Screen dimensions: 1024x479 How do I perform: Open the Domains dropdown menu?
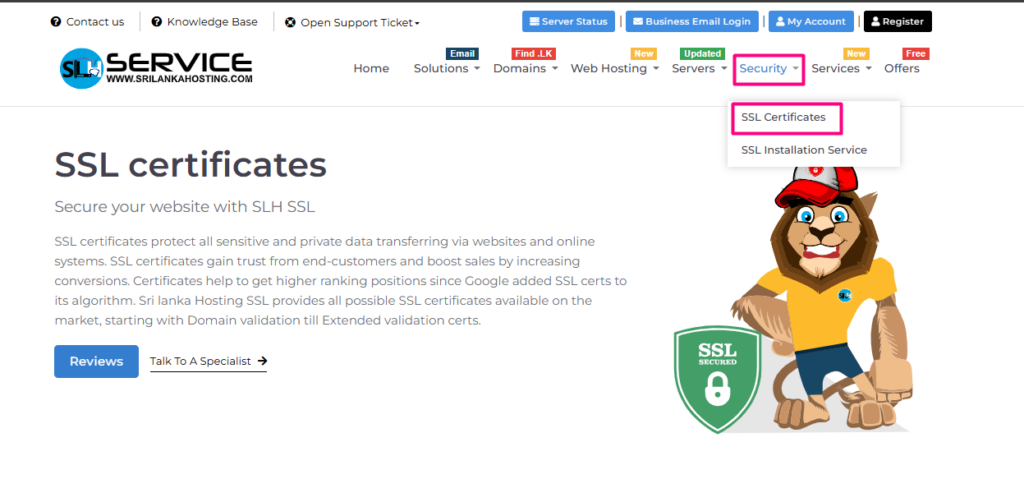point(526,69)
